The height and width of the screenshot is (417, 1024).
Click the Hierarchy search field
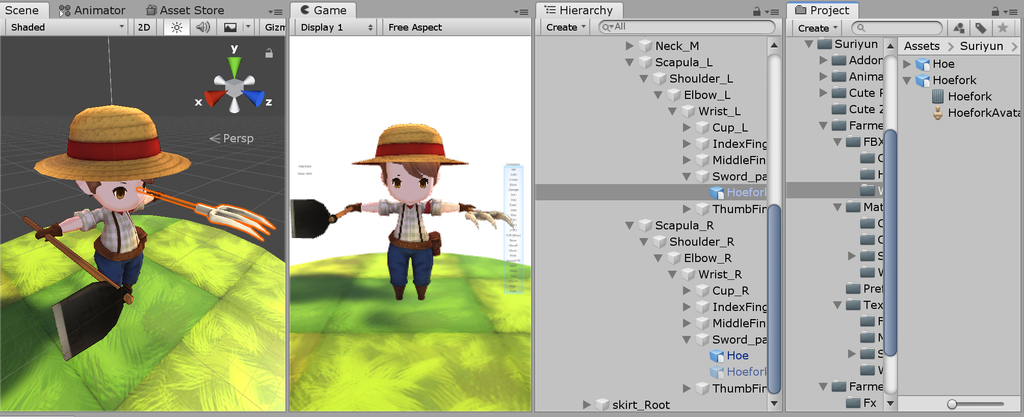687,27
